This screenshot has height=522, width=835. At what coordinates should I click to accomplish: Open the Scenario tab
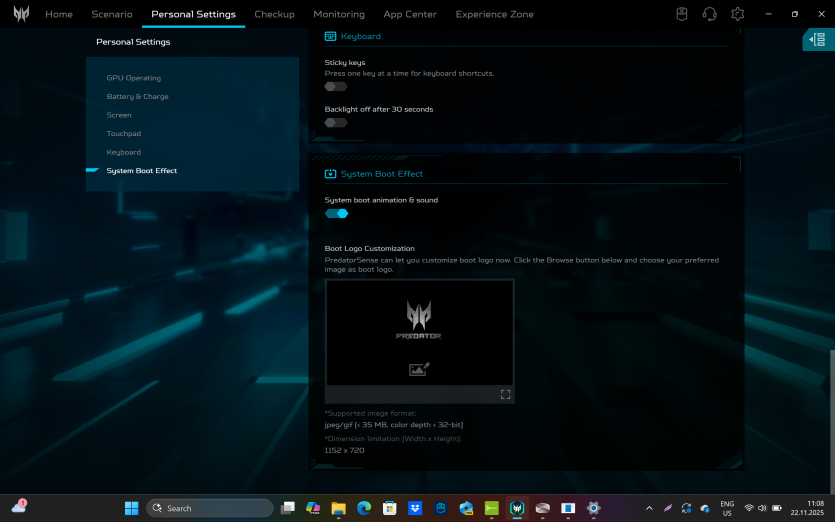(112, 14)
